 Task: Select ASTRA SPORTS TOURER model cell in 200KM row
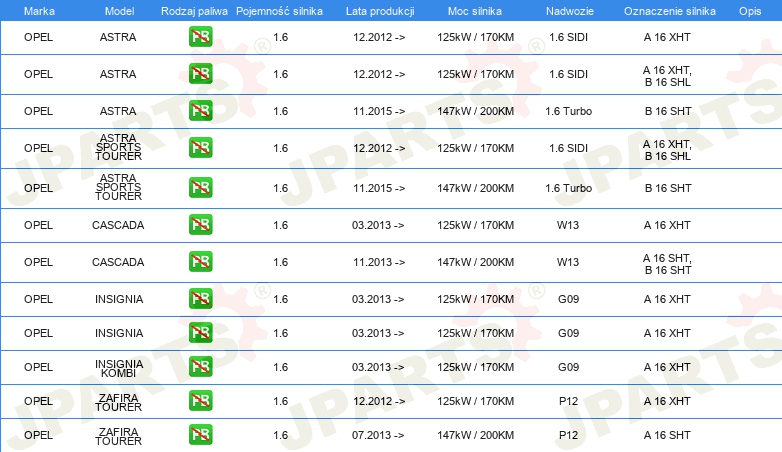click(x=119, y=187)
